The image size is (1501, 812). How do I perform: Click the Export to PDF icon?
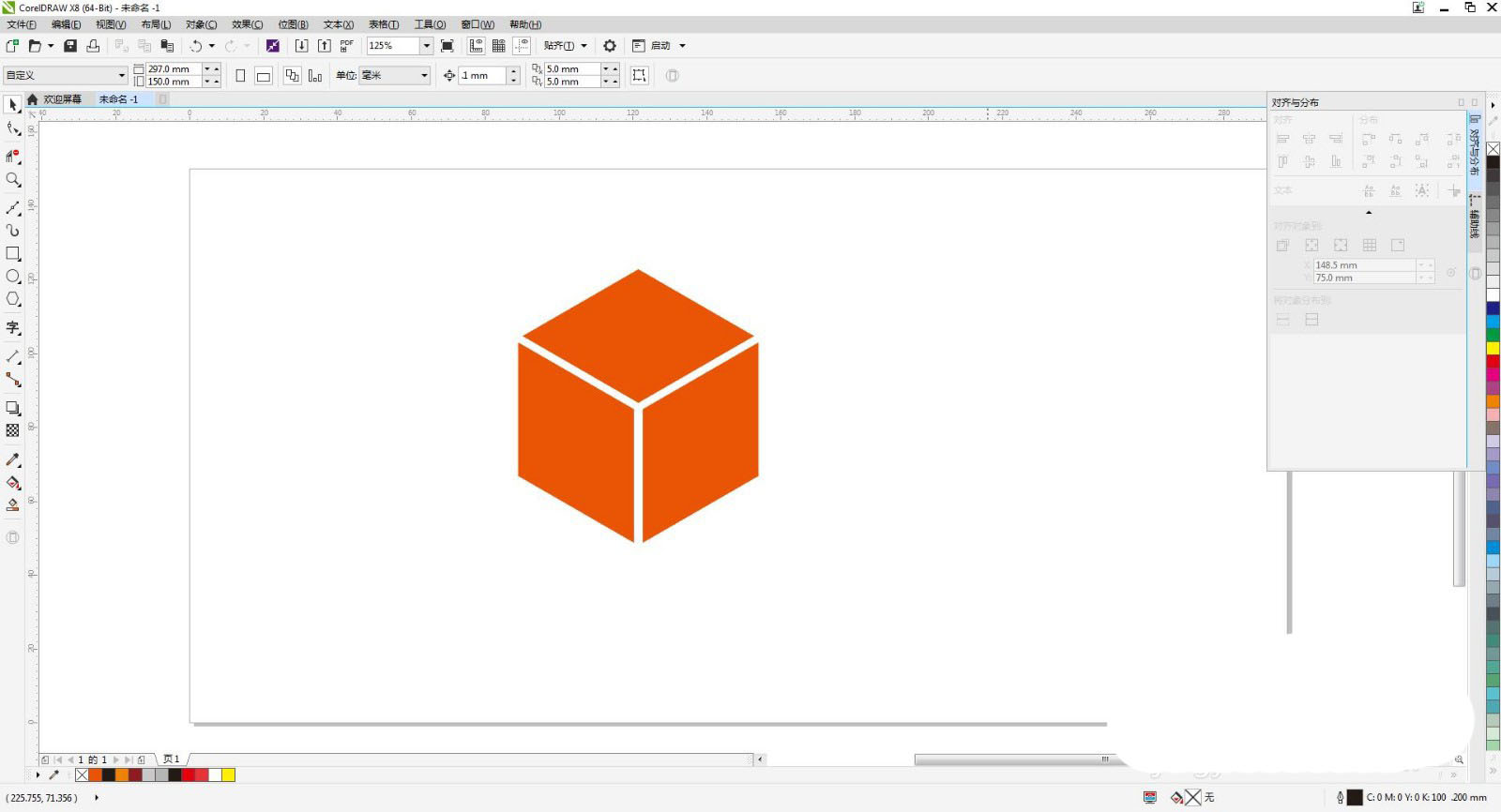click(x=346, y=46)
